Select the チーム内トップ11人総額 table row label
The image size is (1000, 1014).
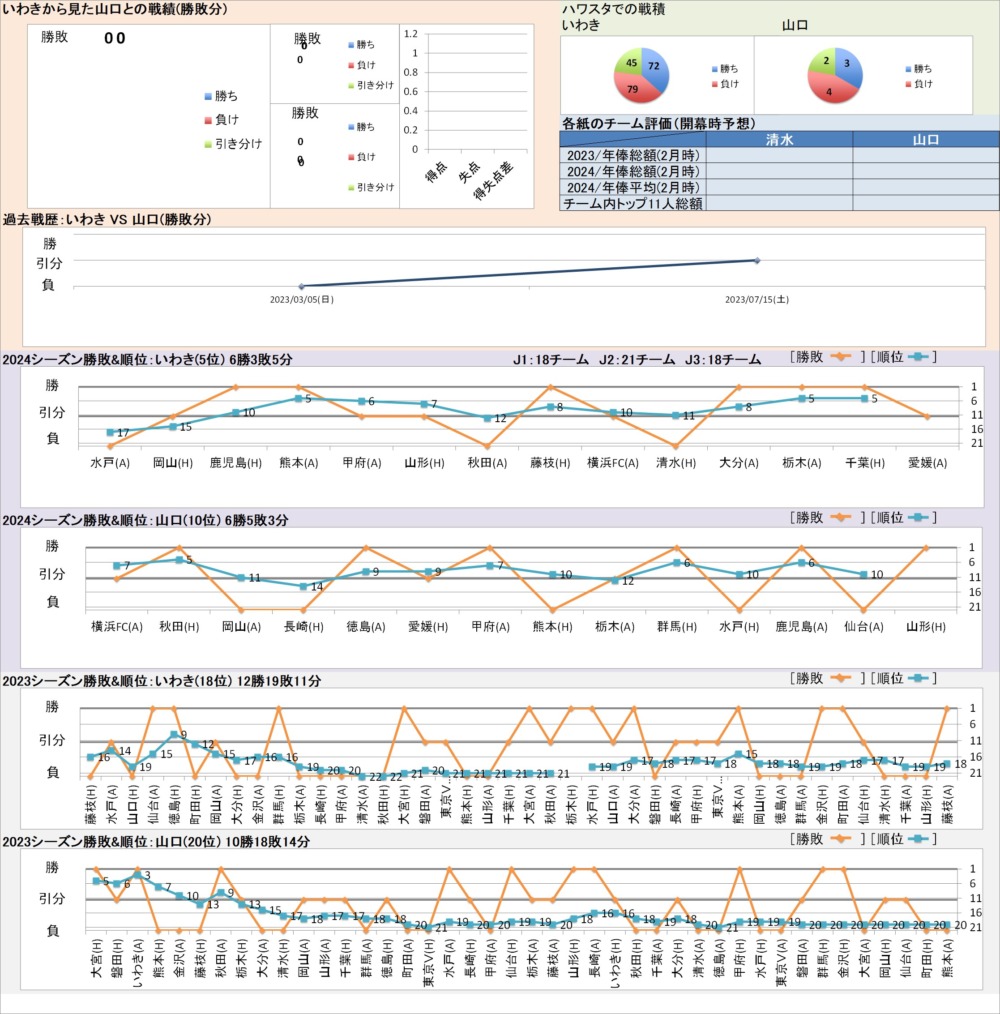click(633, 203)
